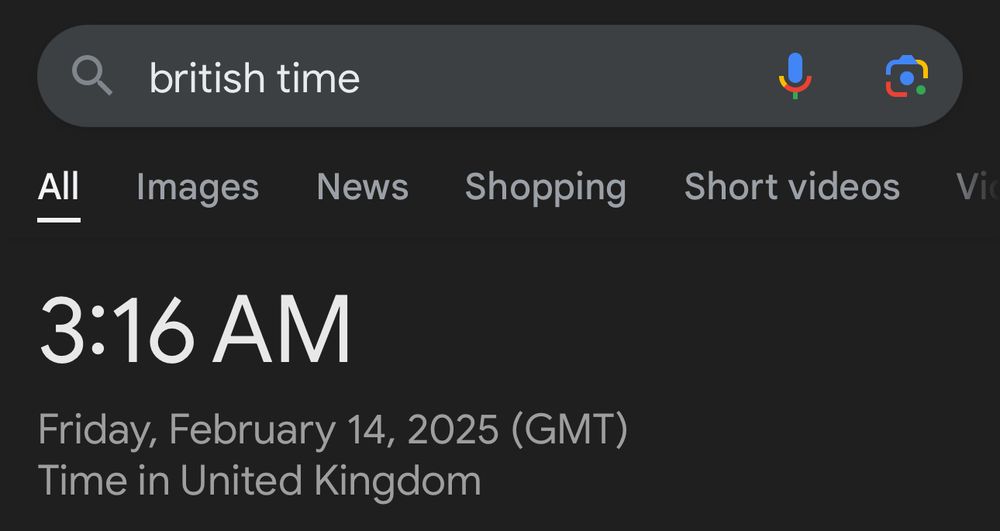
Task: Click the 3:16 time digits
Action: tap(116, 329)
